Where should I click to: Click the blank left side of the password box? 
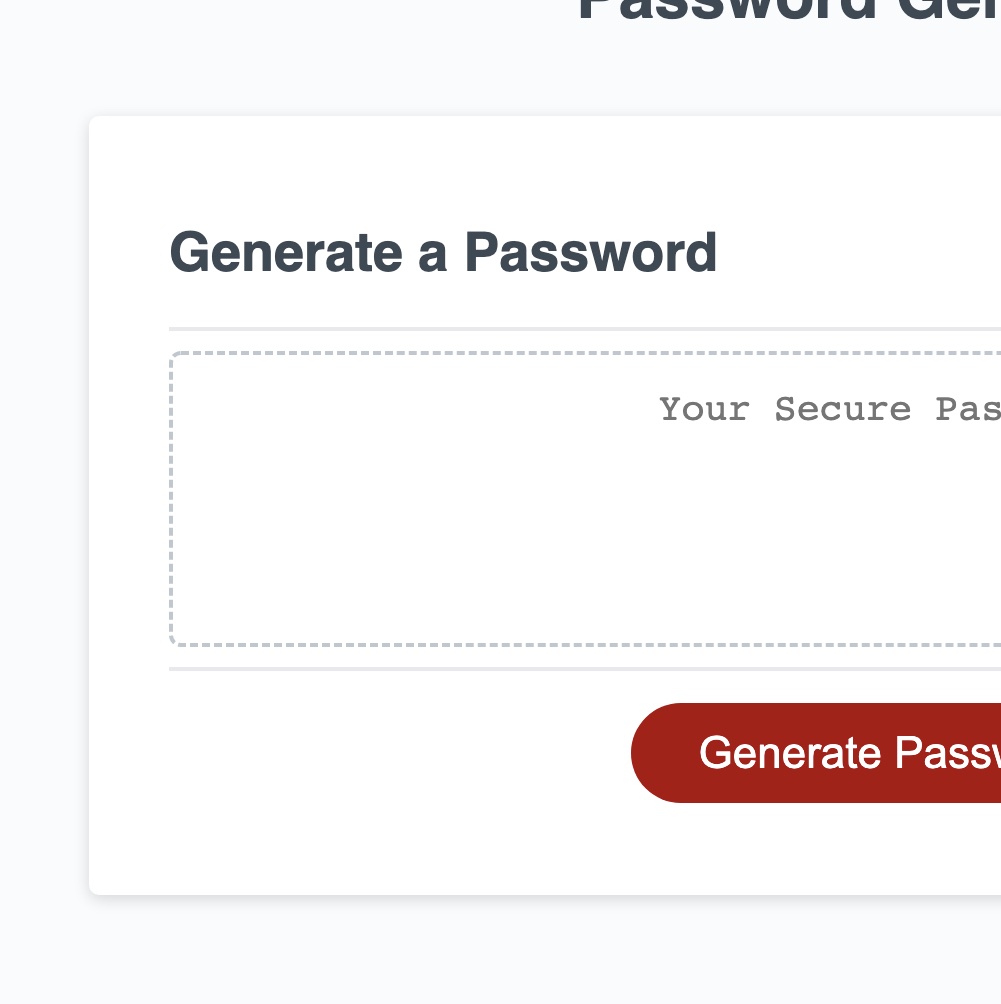[x=300, y=500]
